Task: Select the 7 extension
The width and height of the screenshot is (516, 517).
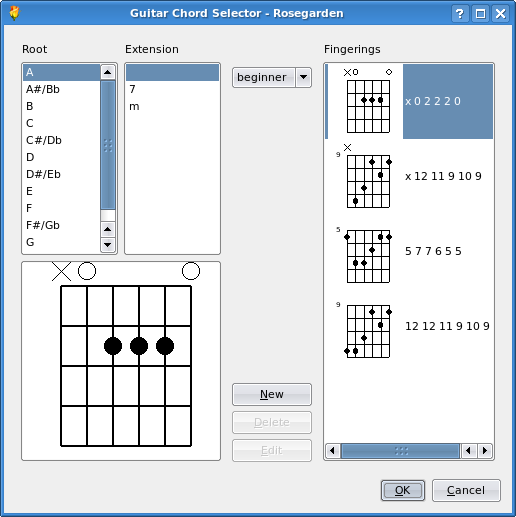Action: 172,89
